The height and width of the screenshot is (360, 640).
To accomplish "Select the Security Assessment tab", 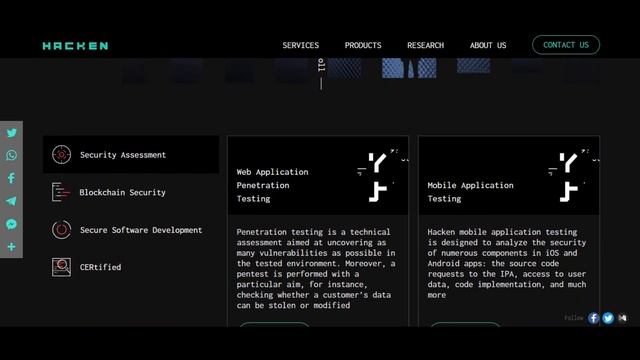I will [131, 155].
